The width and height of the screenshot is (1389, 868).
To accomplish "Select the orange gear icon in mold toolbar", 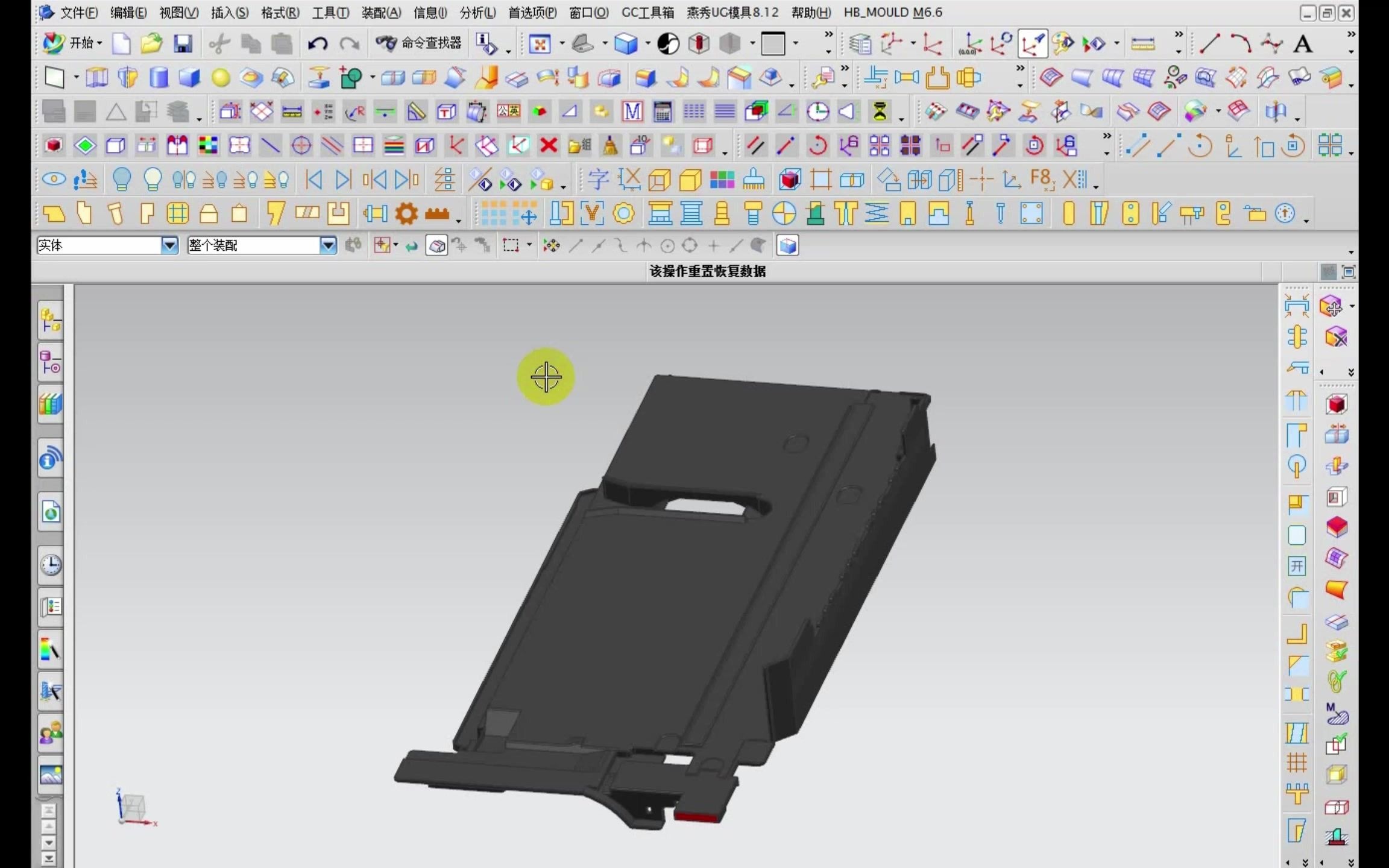I will point(407,213).
